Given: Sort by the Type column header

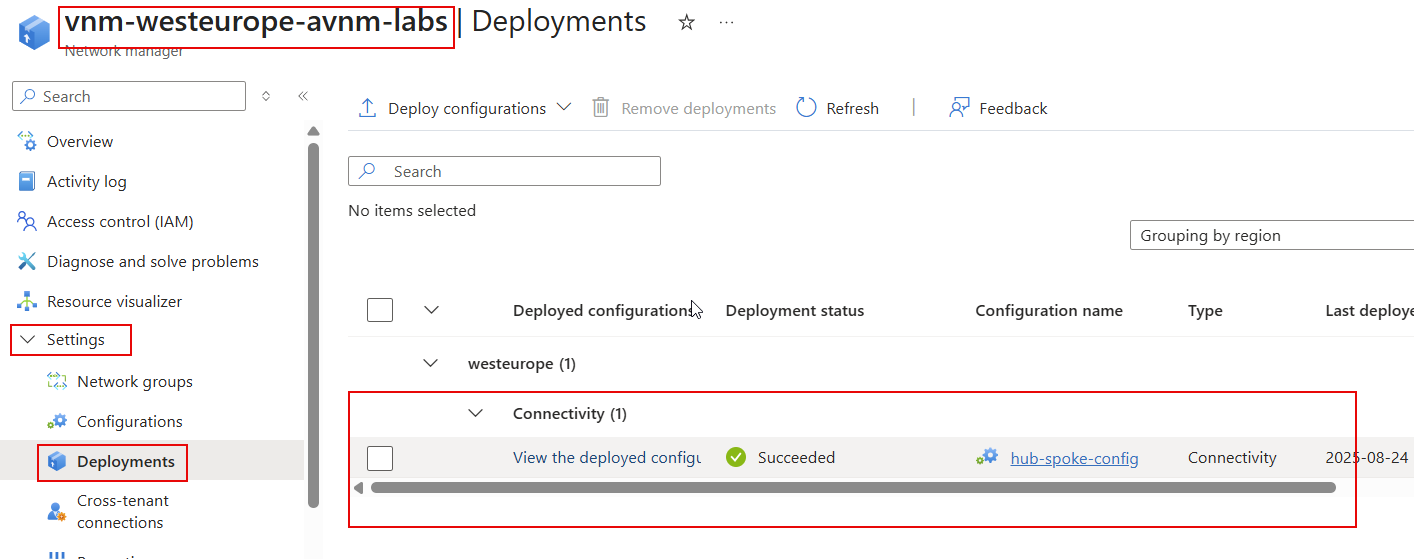Looking at the screenshot, I should tap(1205, 311).
